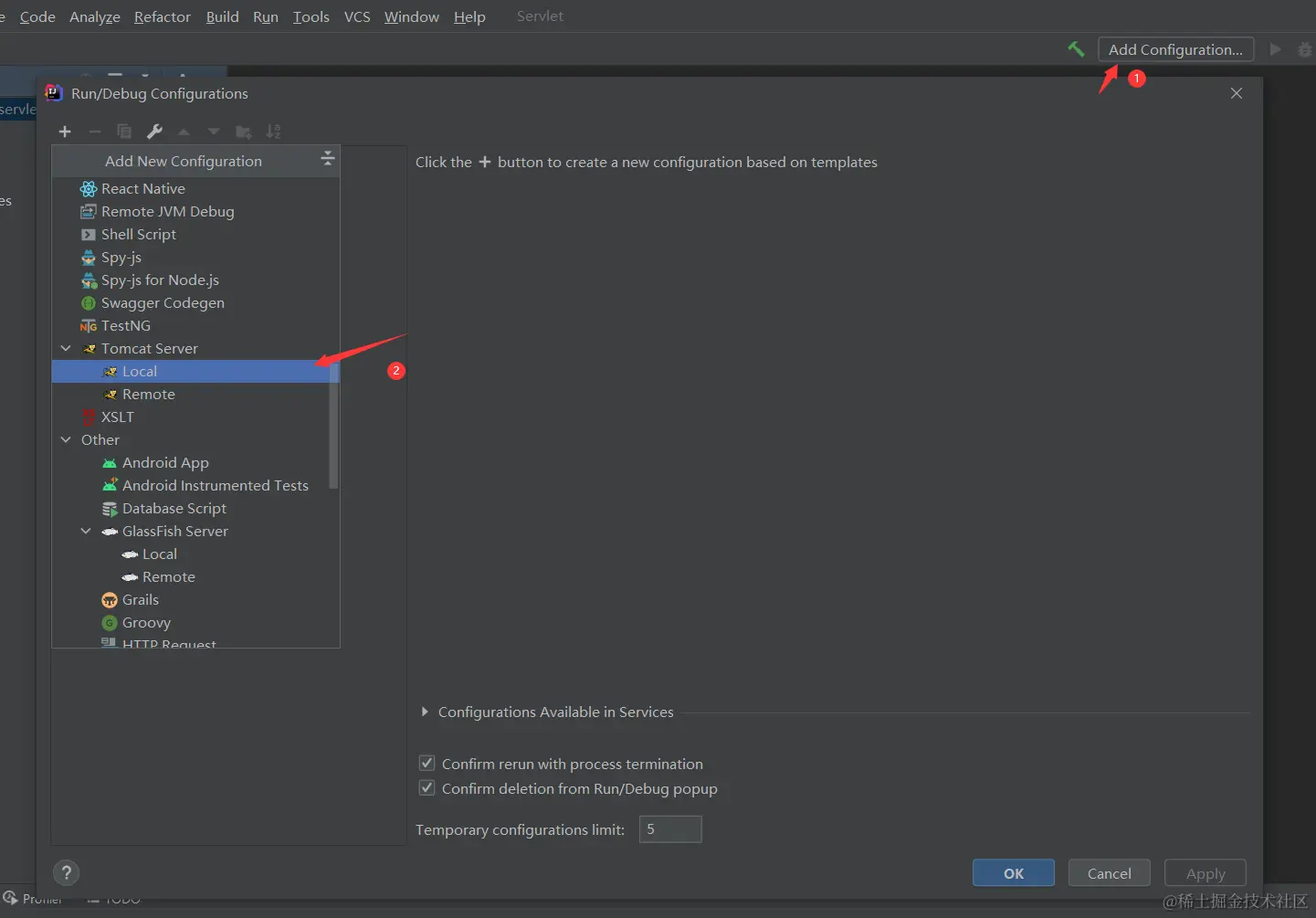The width and height of the screenshot is (1316, 918).
Task: Select the Spy-js configuration type
Action: point(195,257)
